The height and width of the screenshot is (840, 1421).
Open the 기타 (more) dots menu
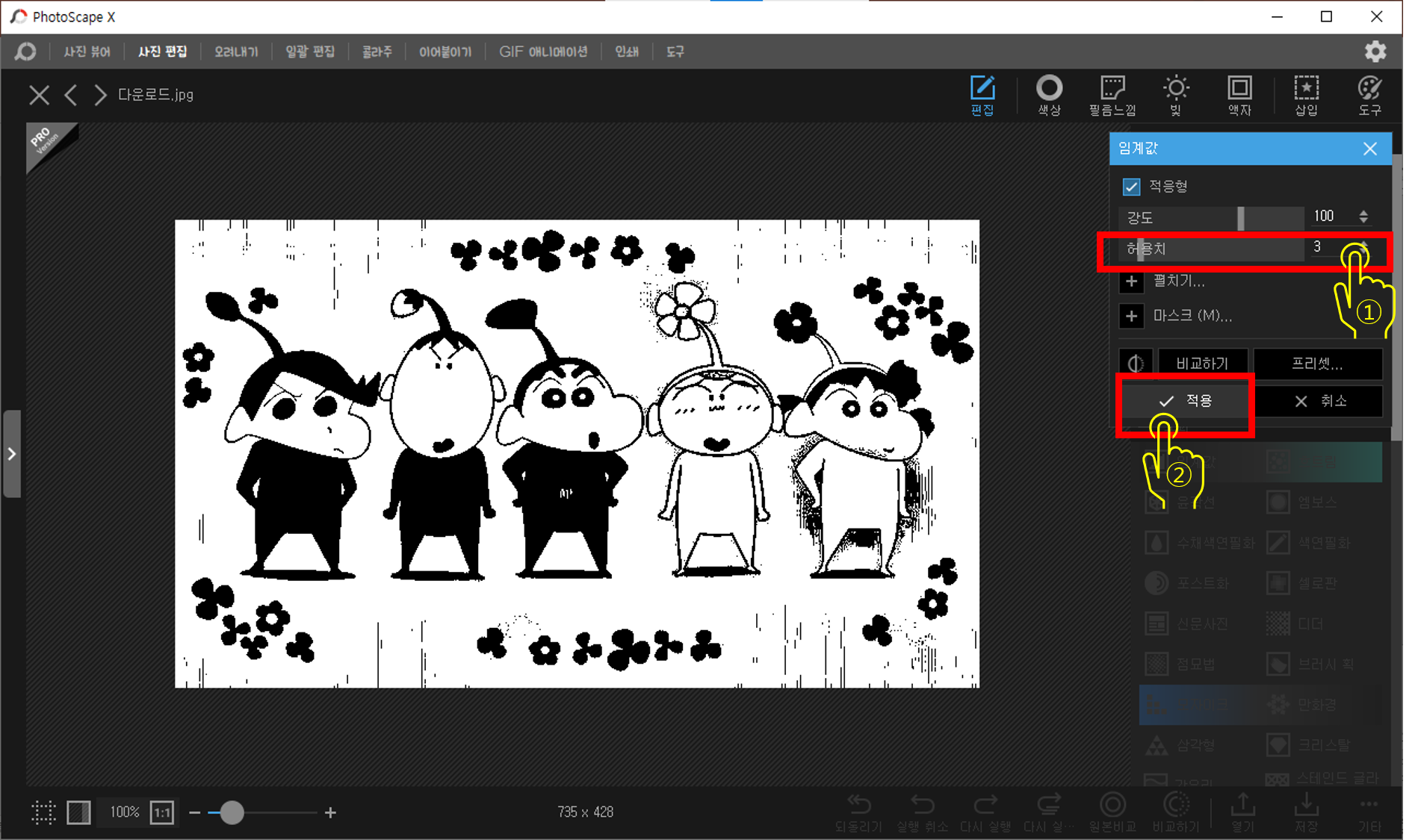[x=1369, y=812]
